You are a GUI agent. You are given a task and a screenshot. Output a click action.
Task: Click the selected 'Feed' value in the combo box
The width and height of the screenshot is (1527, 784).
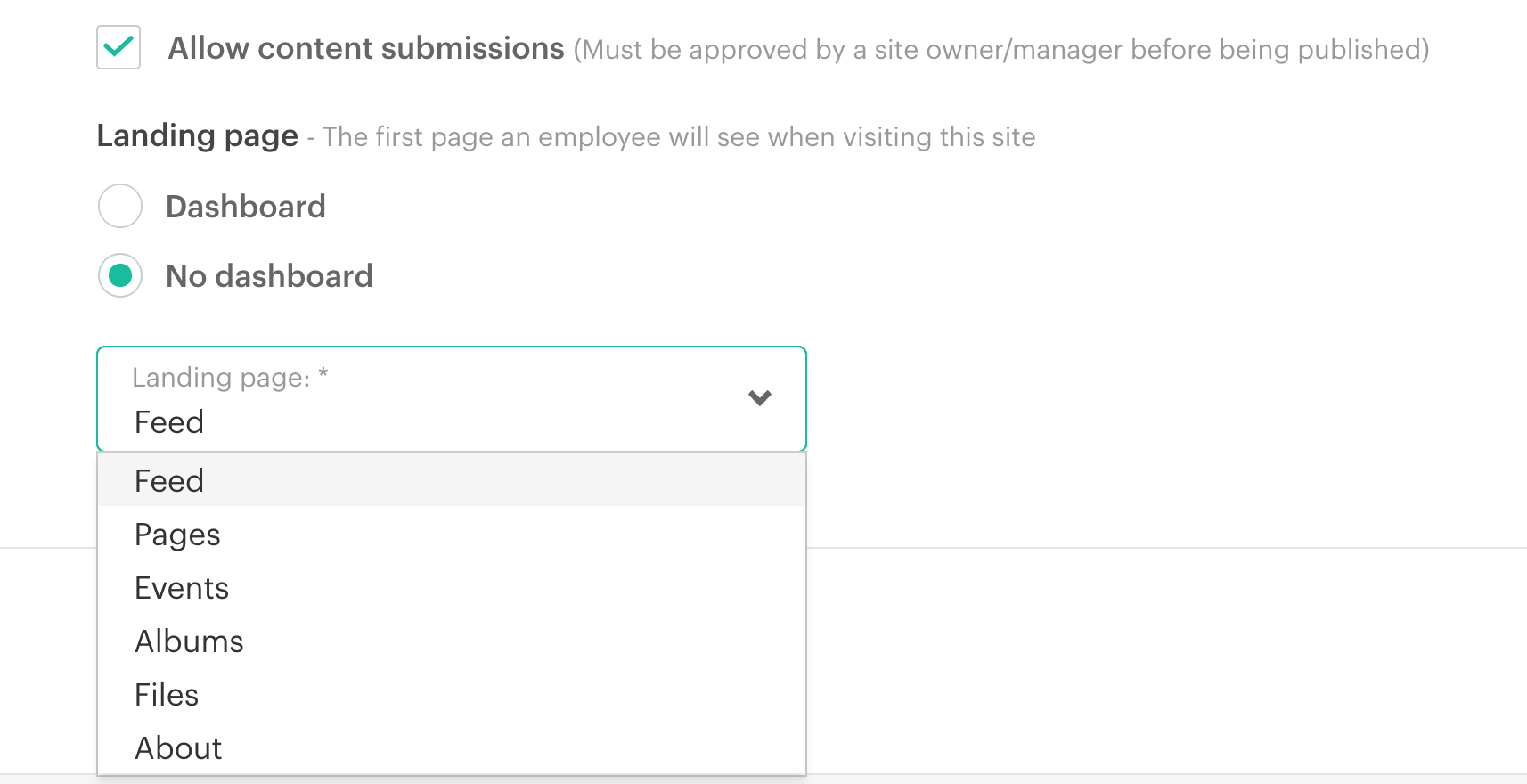pyautogui.click(x=169, y=422)
